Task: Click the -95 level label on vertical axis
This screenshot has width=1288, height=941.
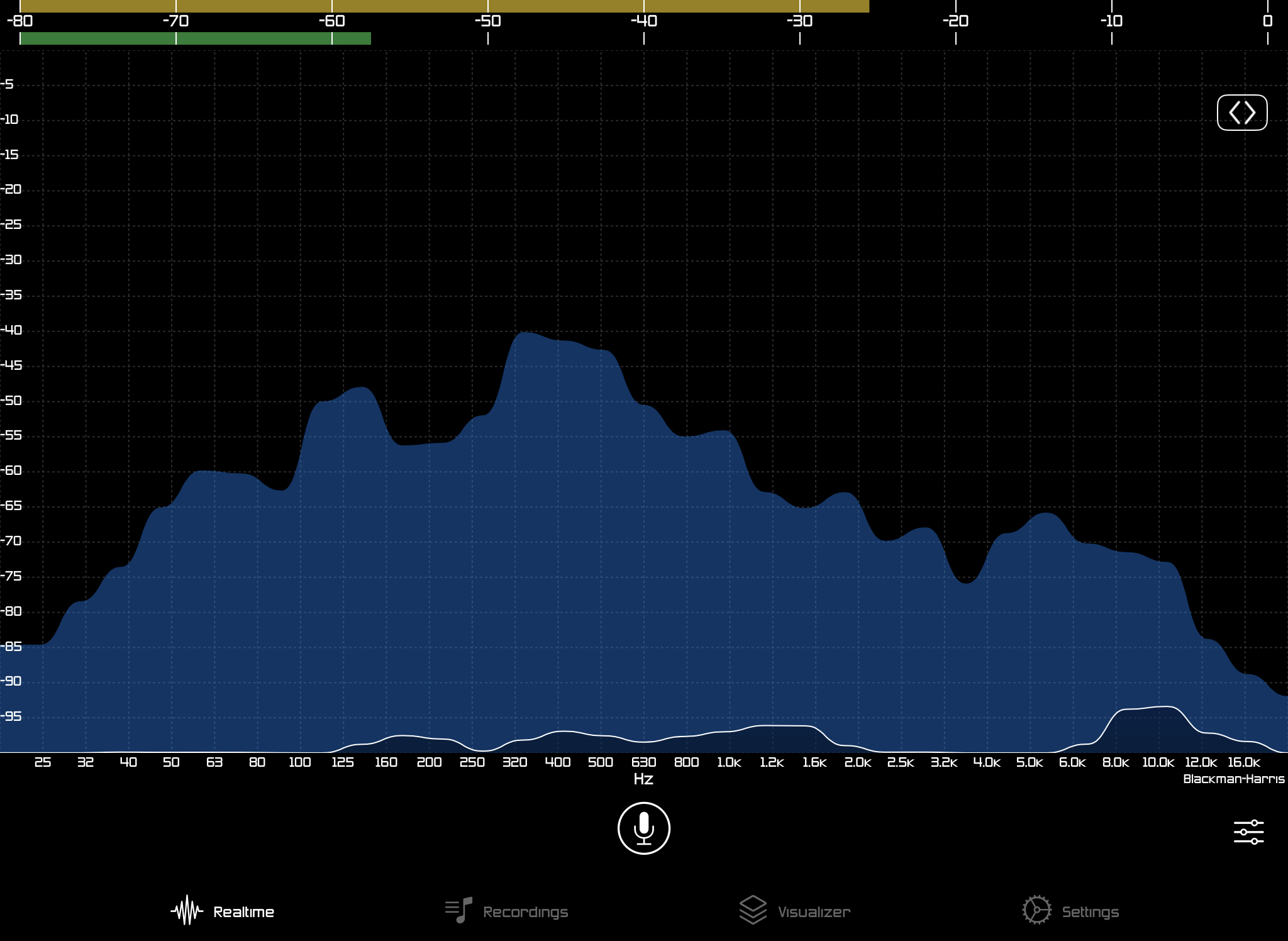Action: pos(11,716)
